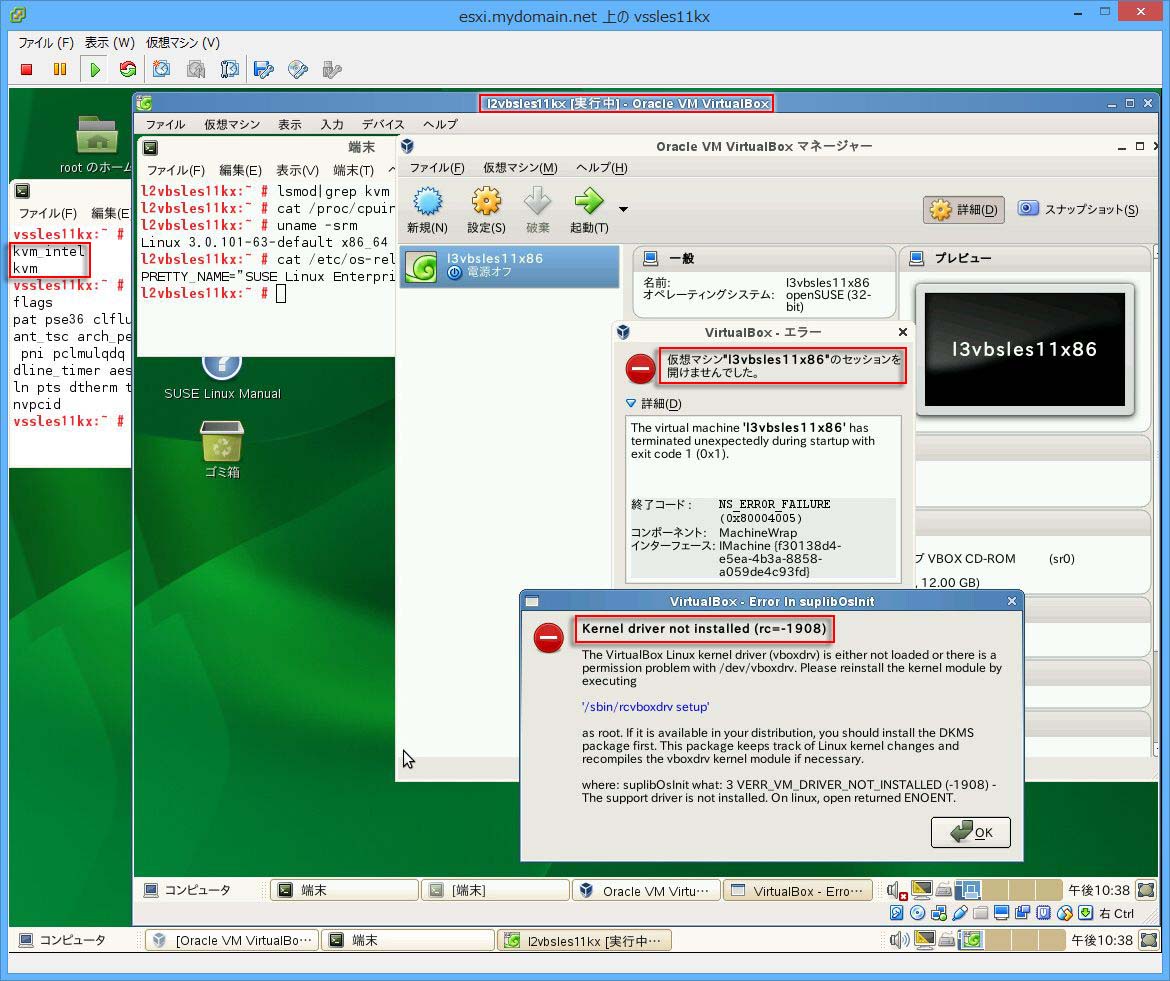Click the hard disk activity status icon

(x=897, y=913)
